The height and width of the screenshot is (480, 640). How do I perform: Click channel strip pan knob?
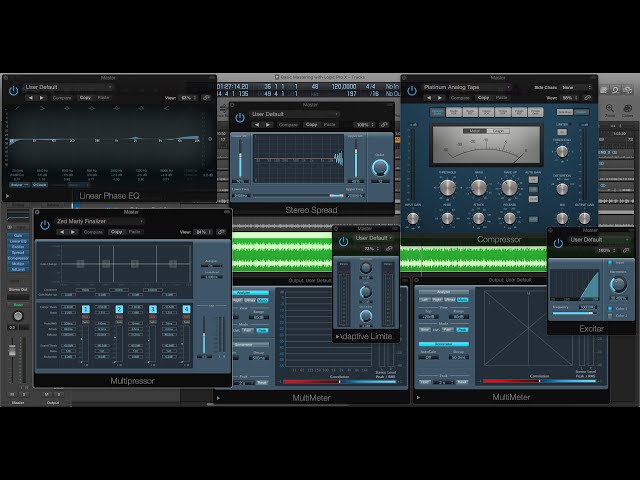18,316
